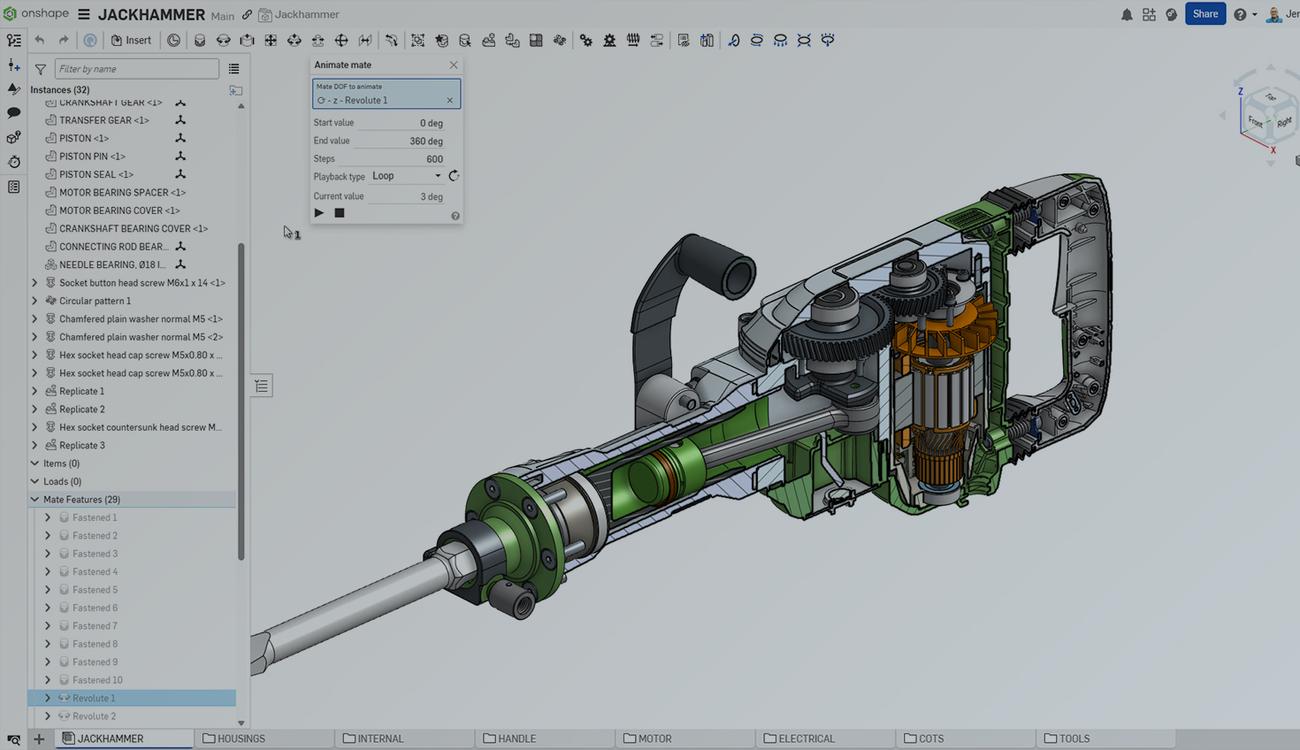Stop the mate animation playback
Viewport: 1300px width, 750px height.
tap(339, 212)
